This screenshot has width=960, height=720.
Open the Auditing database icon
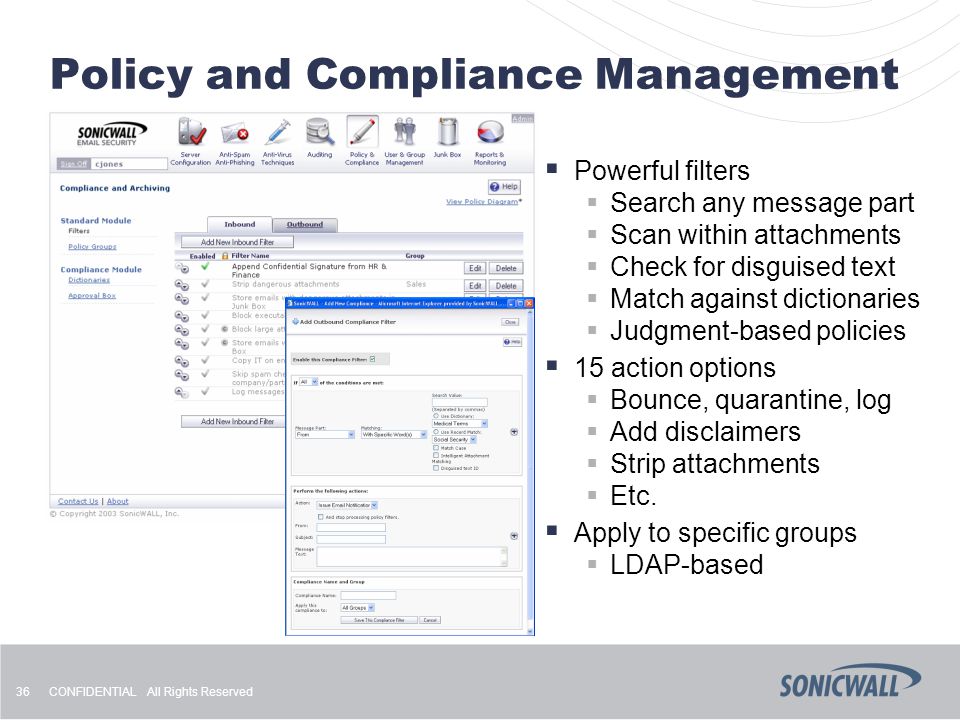point(320,132)
